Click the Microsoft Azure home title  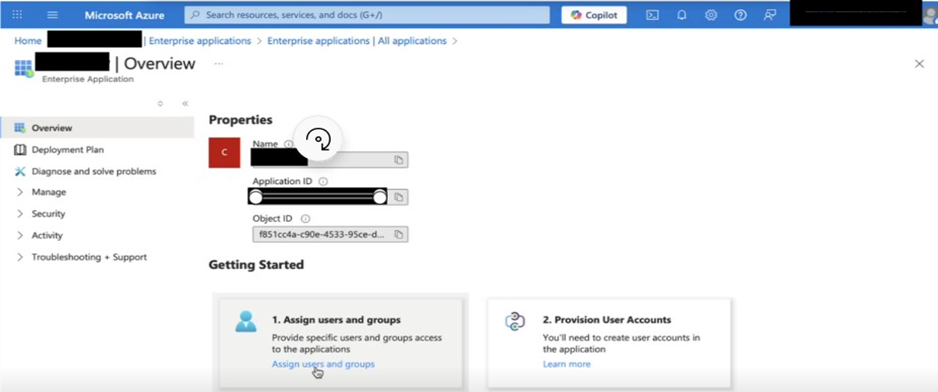coord(124,15)
